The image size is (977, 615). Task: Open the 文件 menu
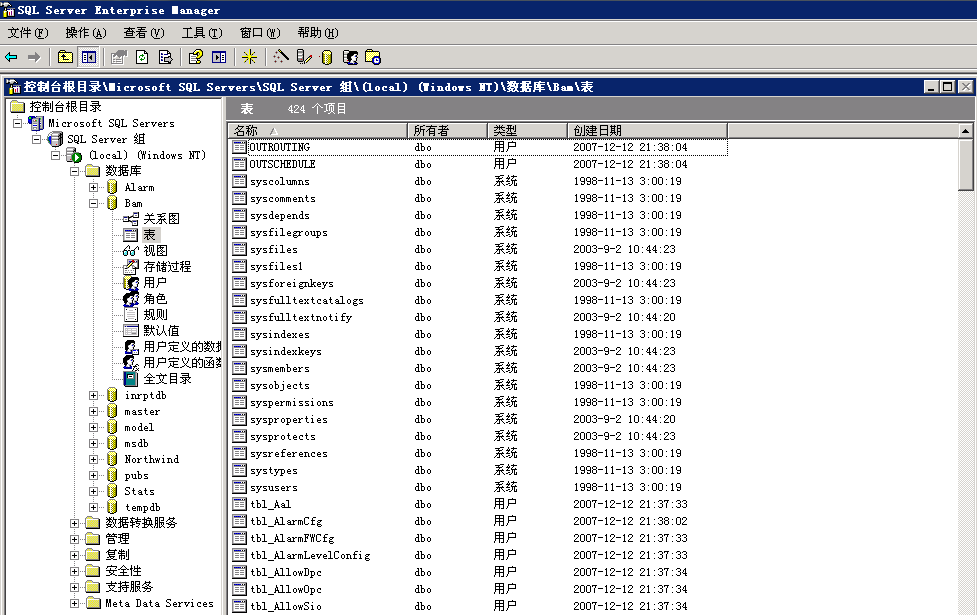(28, 33)
